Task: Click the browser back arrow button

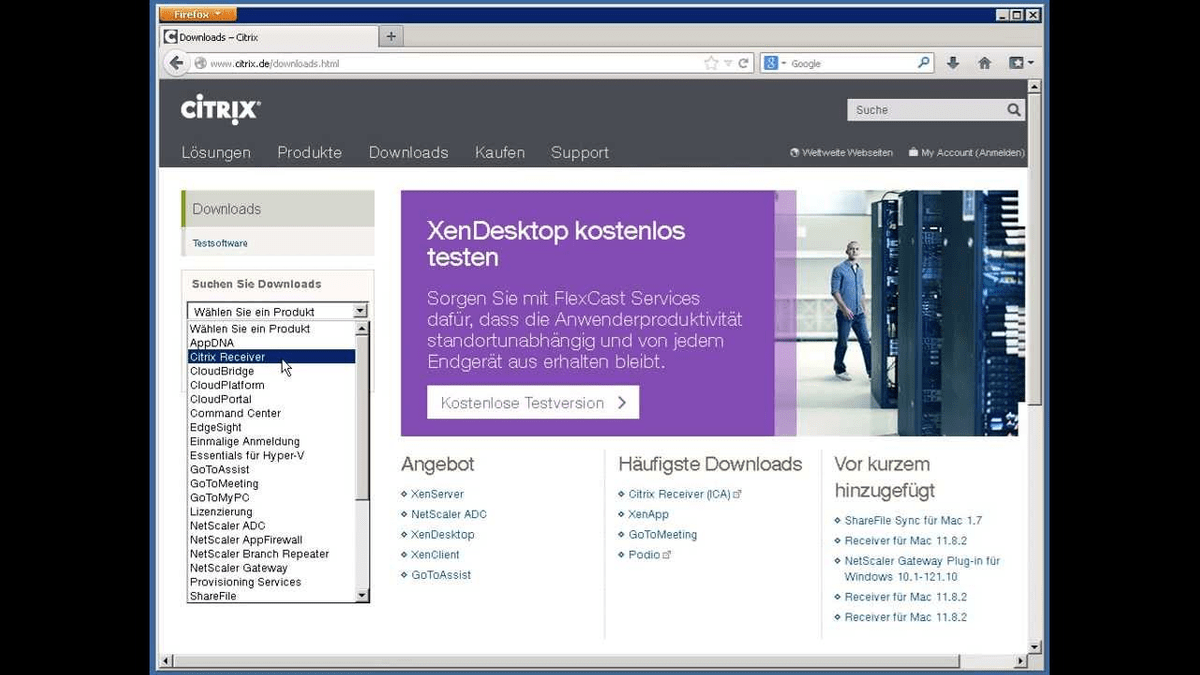Action: coord(177,63)
